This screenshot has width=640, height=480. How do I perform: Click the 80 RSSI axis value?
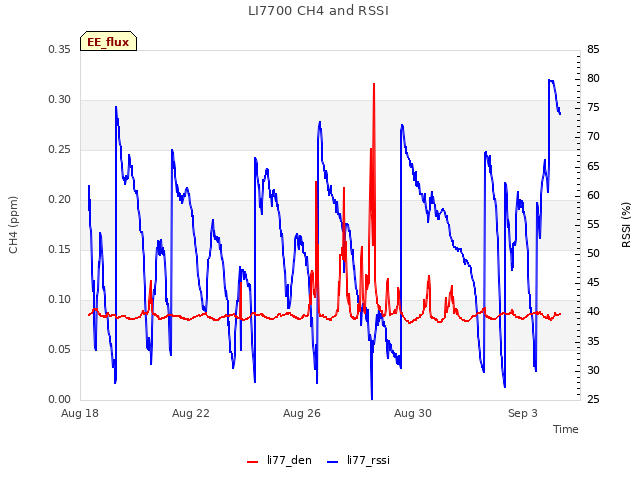click(x=593, y=78)
